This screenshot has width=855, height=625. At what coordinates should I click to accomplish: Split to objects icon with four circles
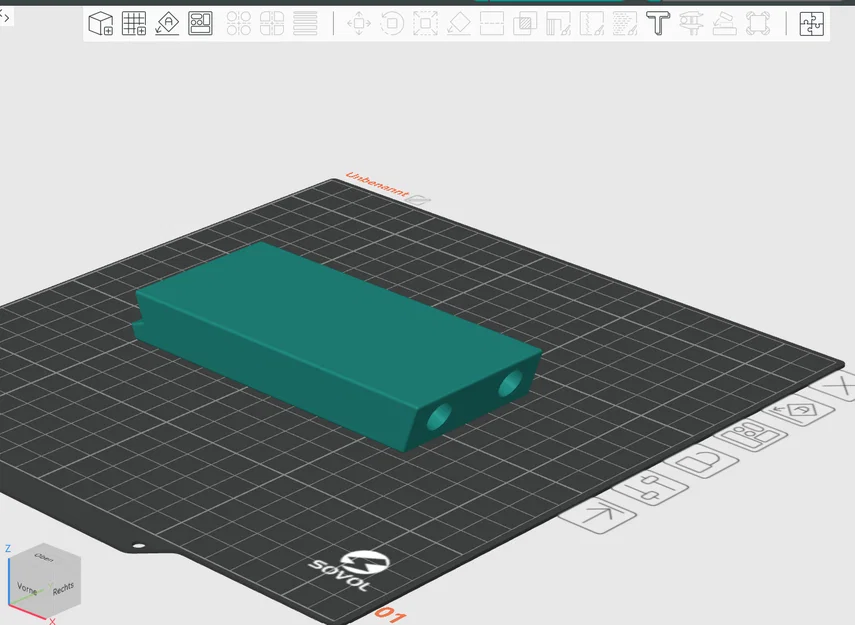(x=239, y=23)
